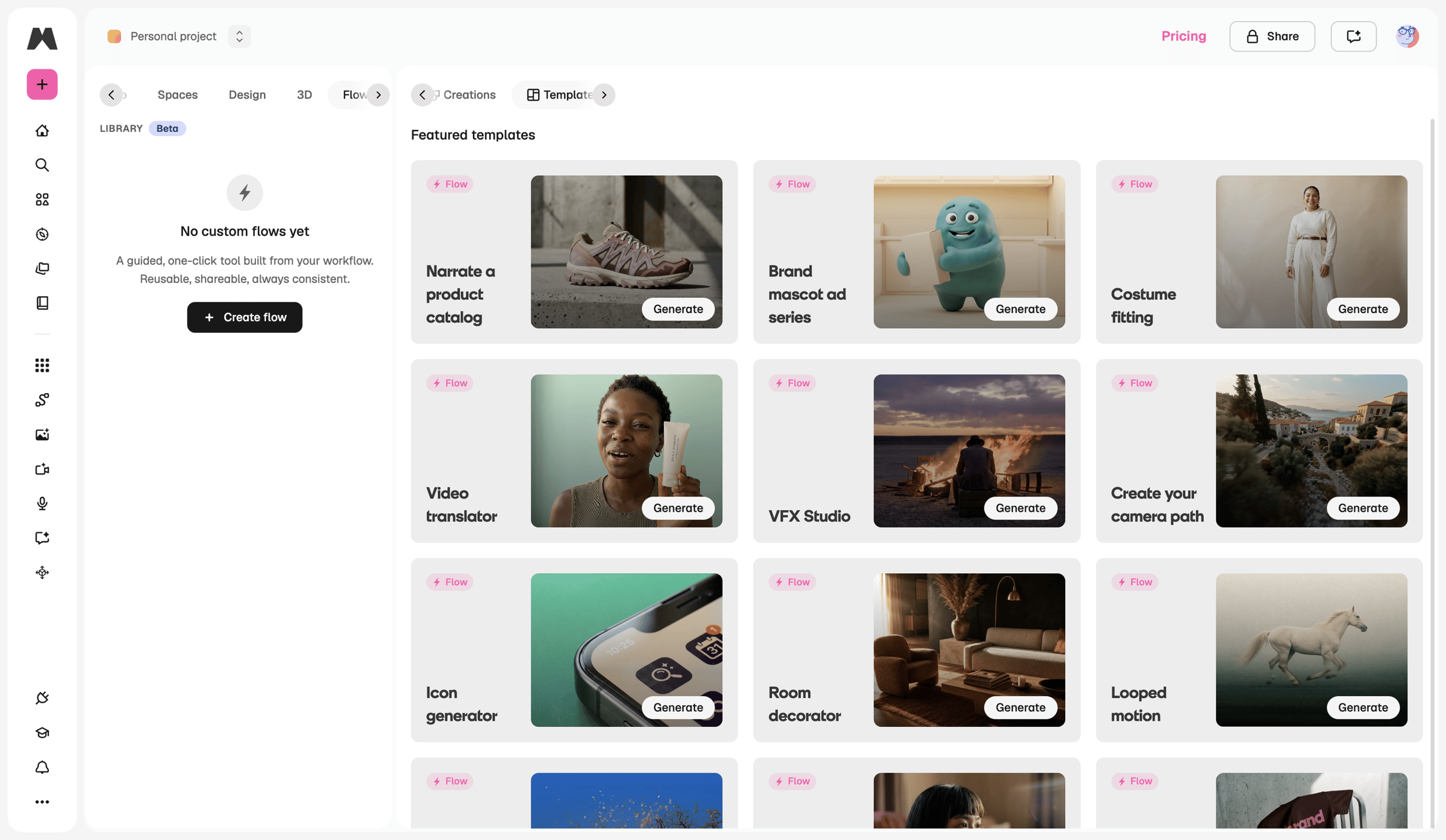Open the search magnifier icon
The width and height of the screenshot is (1446, 840).
(x=42, y=165)
